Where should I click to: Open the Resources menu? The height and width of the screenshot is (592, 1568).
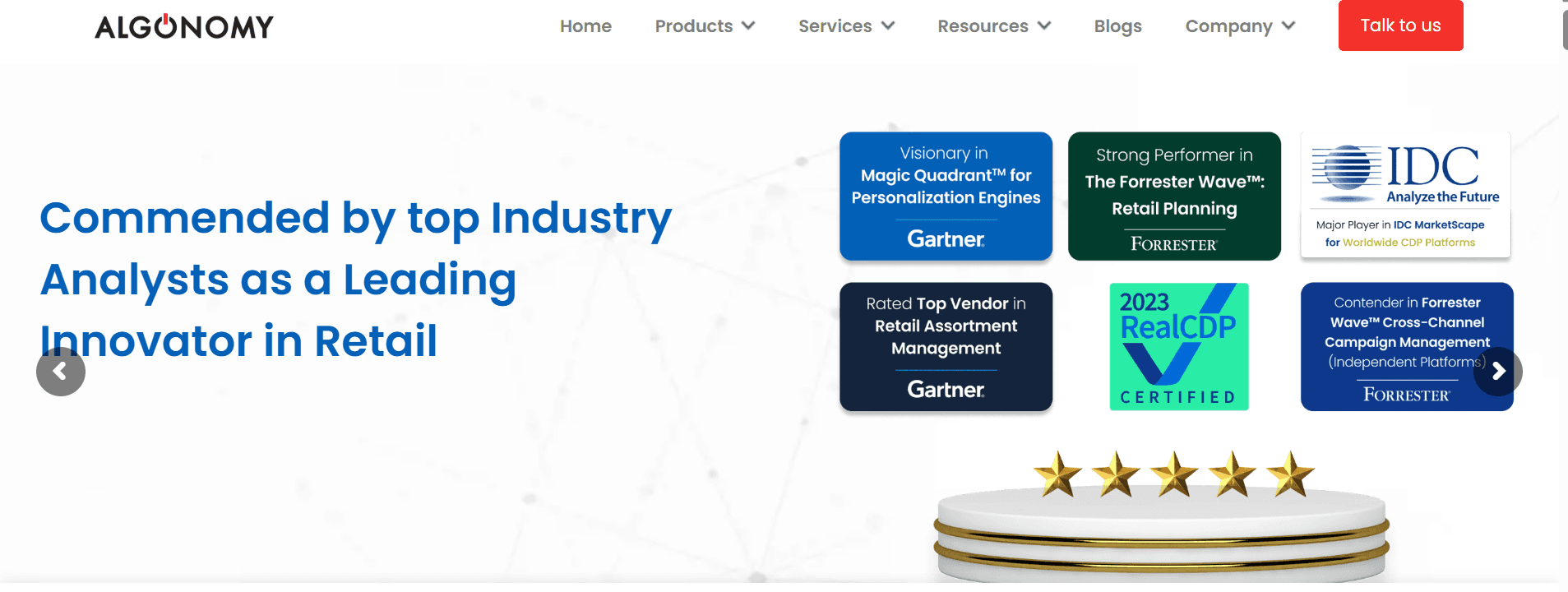pyautogui.click(x=983, y=26)
